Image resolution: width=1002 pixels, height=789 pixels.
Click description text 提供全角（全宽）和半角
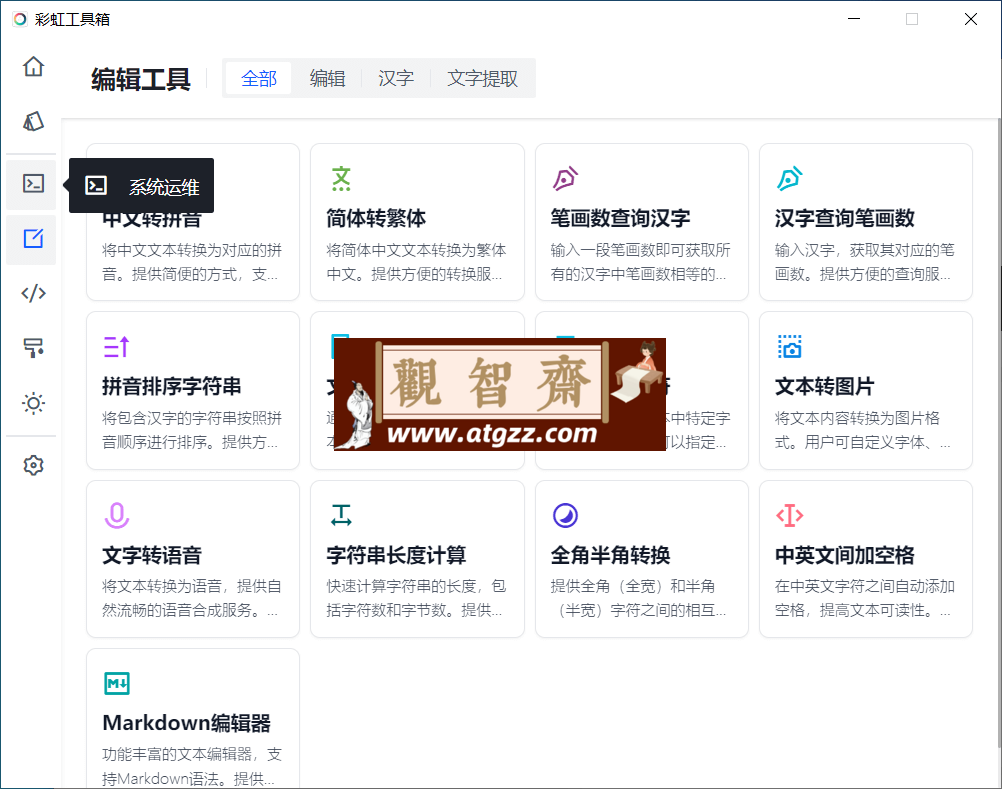coord(633,586)
